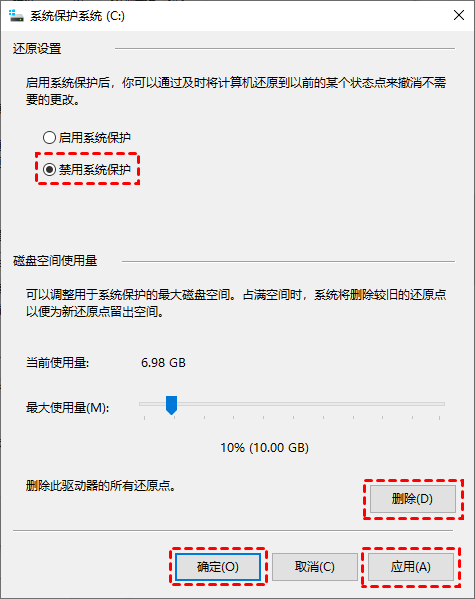Click the 磁盘空间使用量 section heading

point(55,261)
